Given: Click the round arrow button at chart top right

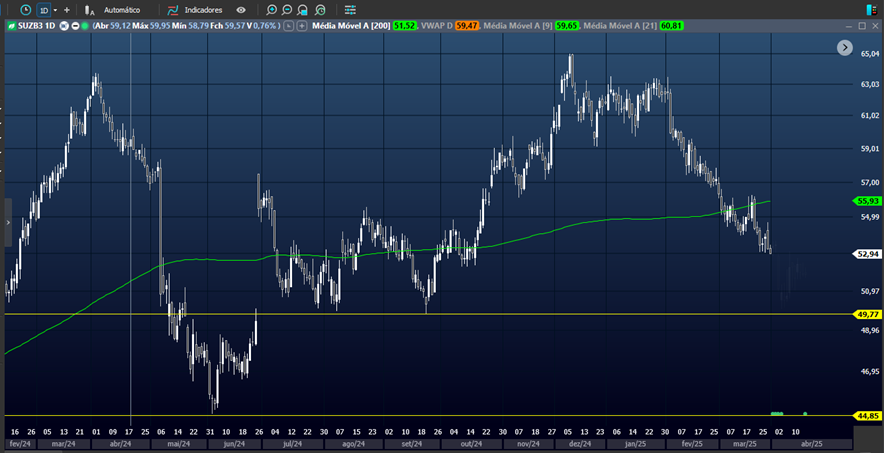Looking at the screenshot, I should 845,47.
